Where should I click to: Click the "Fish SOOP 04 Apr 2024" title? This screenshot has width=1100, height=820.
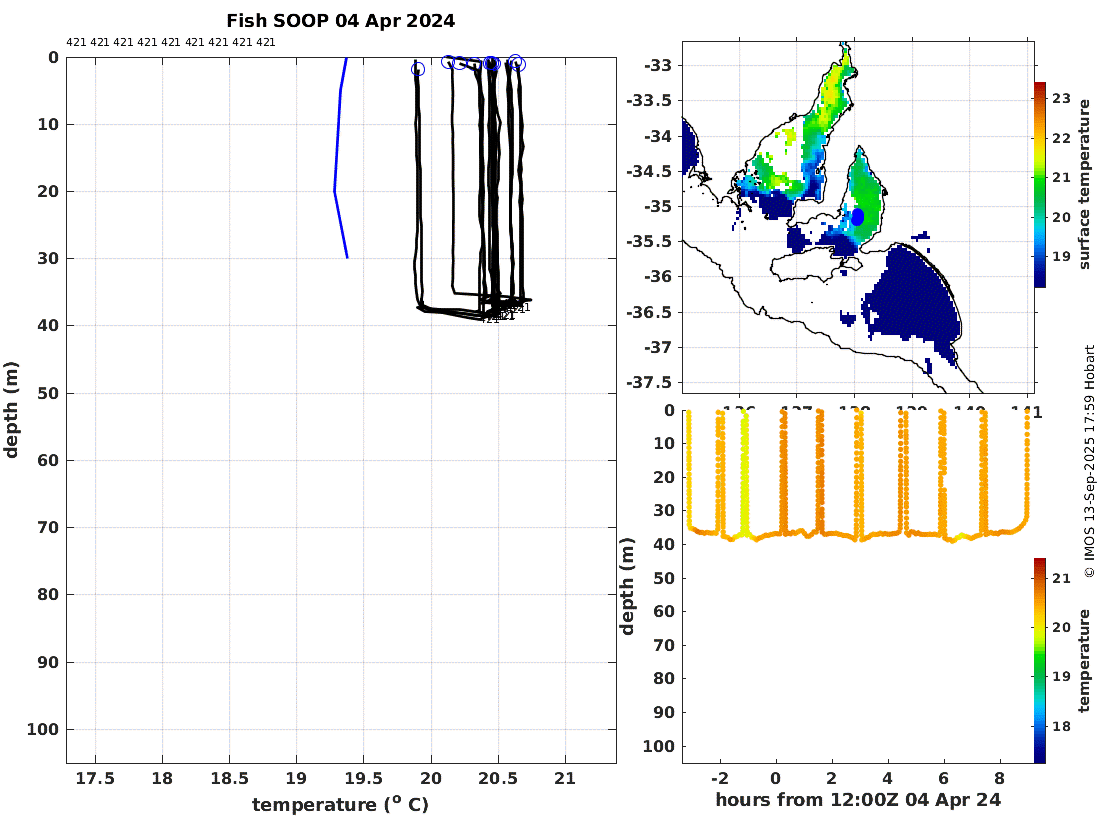[x=340, y=20]
